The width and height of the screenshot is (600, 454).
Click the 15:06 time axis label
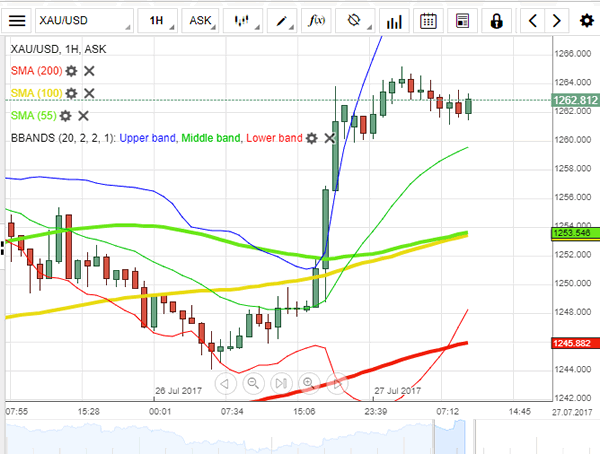tap(304, 412)
